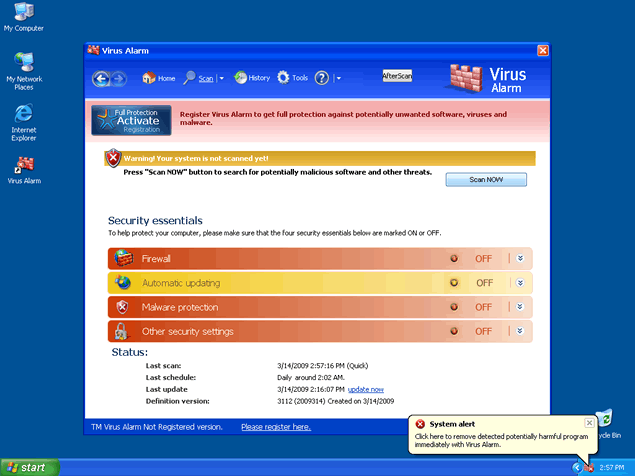Click the Back arrow navigation button
This screenshot has width=635, height=476.
tap(101, 79)
